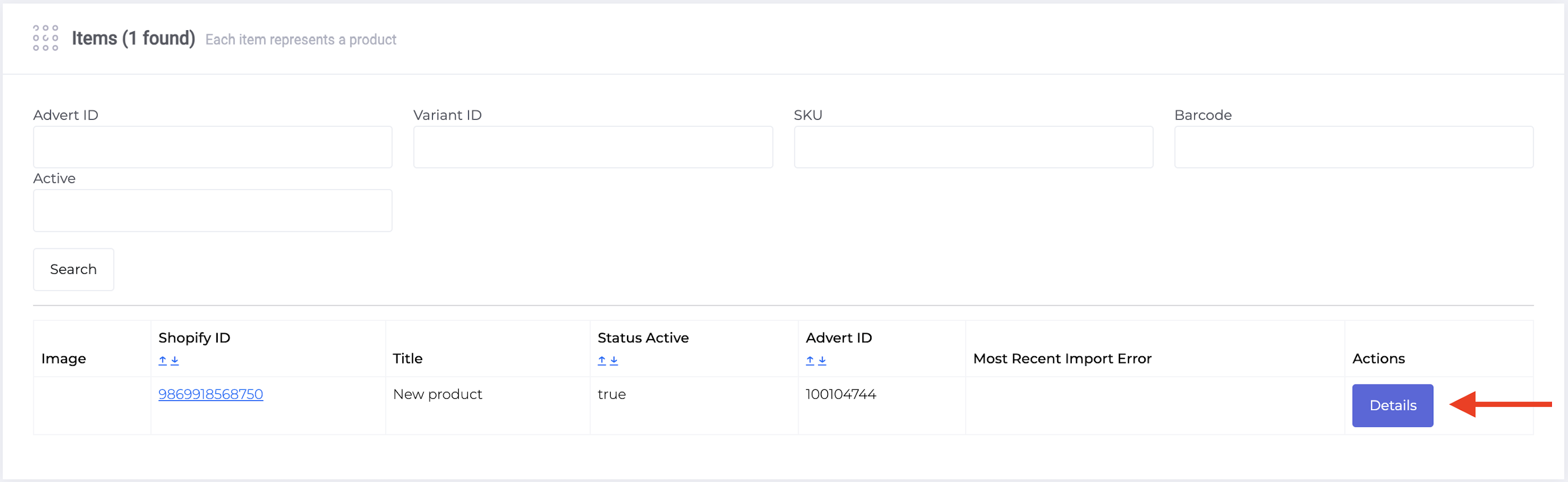The height and width of the screenshot is (482, 1568).
Task: Click the Items (1 found) heading
Action: click(133, 38)
